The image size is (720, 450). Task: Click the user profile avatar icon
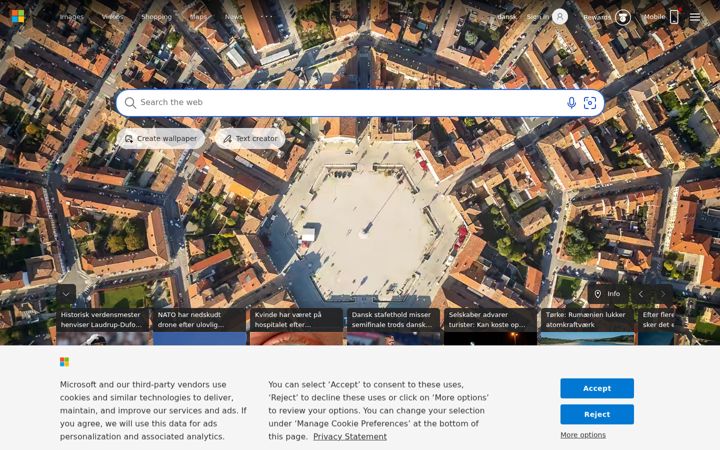coord(560,17)
